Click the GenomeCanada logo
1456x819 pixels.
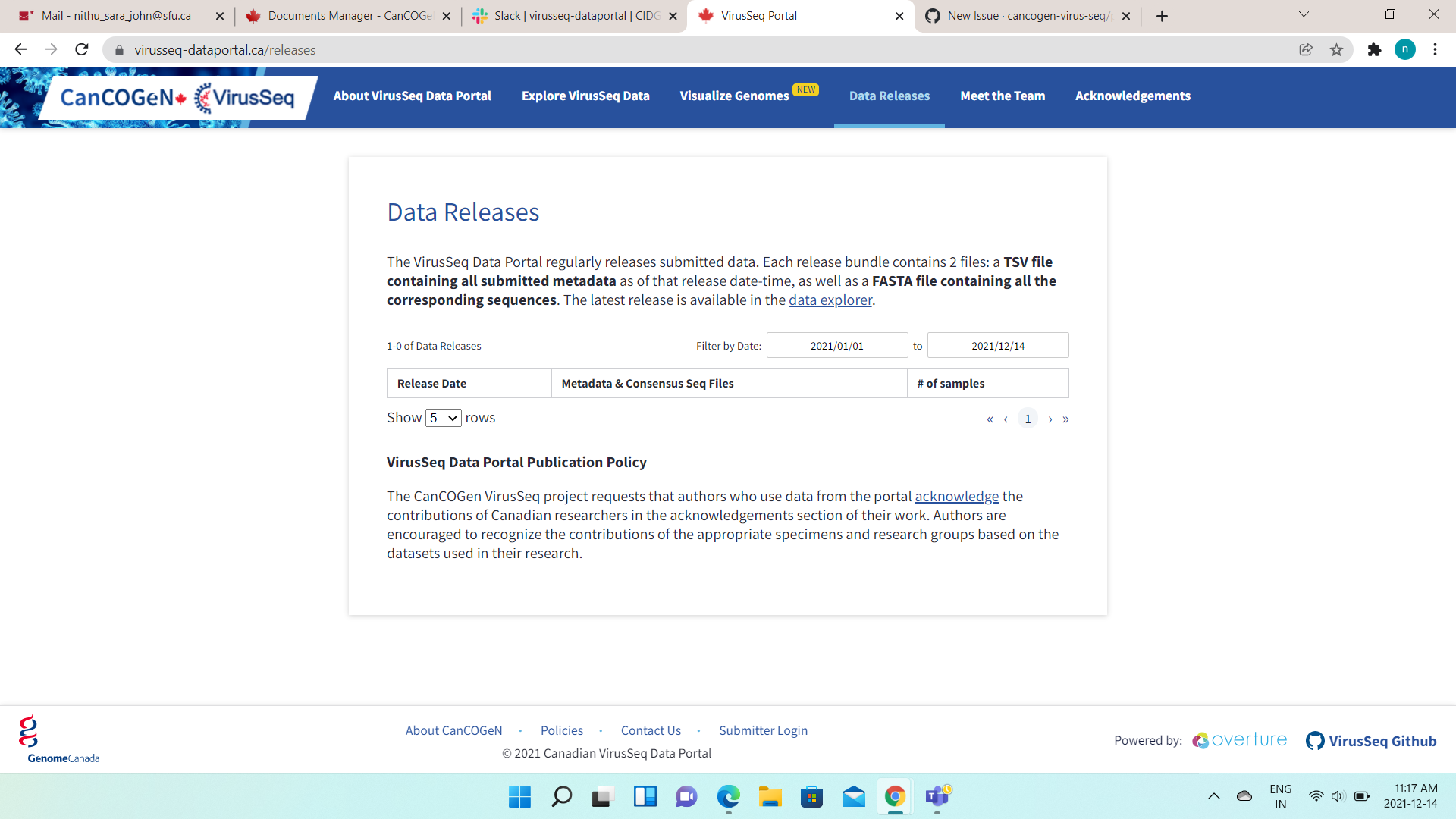click(x=59, y=738)
